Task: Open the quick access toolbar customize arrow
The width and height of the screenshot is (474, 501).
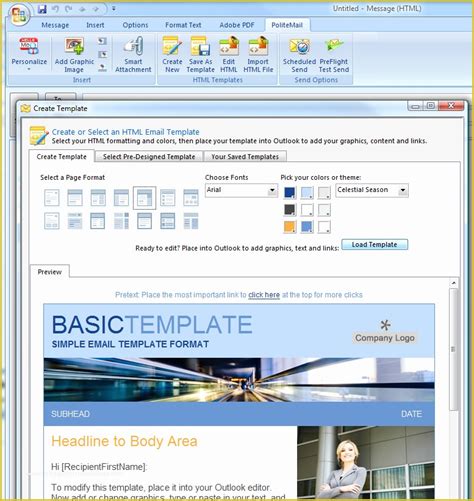Action: 114,9
